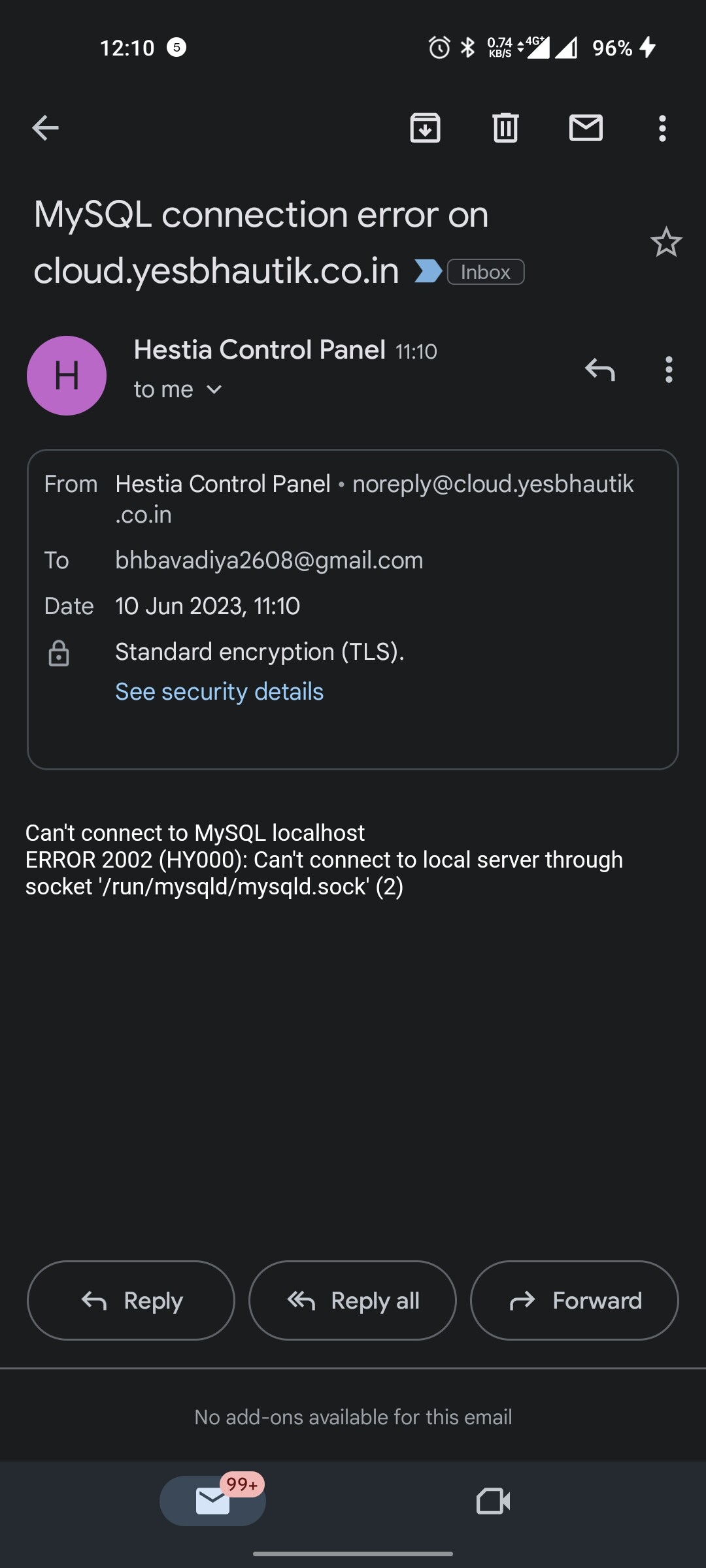Star this MySQL error email

(x=666, y=242)
